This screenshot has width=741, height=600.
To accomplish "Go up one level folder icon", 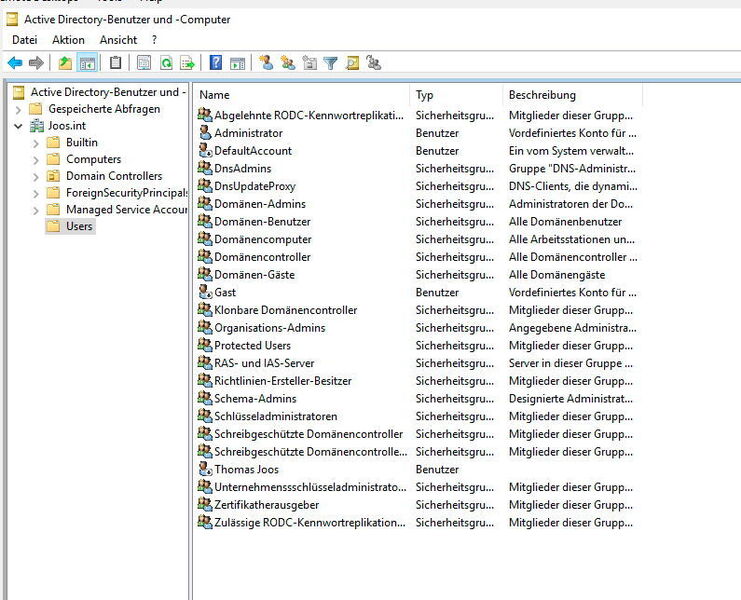I will pos(65,63).
